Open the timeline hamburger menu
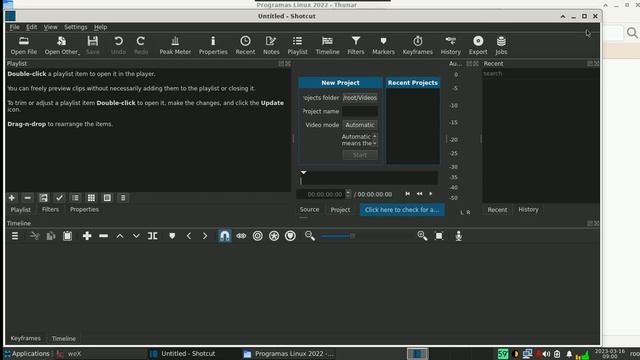Viewport: 640px width, 360px height. pos(15,236)
